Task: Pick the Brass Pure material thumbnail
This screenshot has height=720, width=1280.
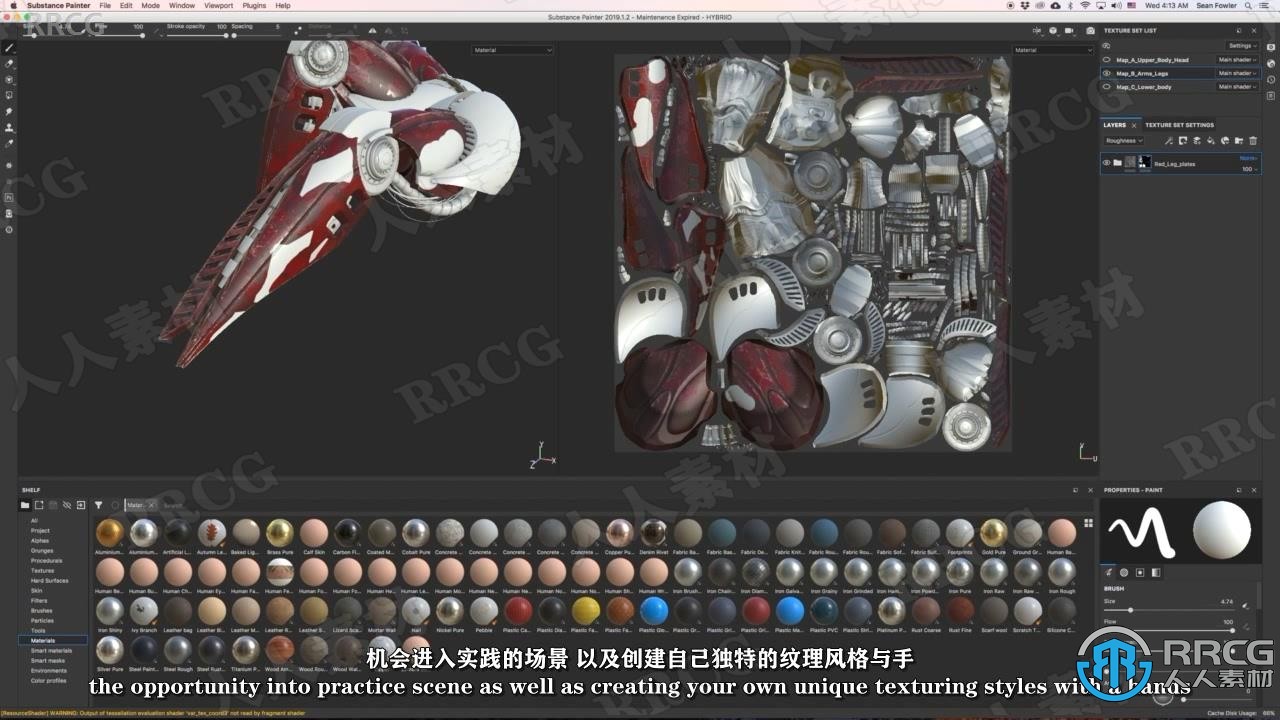Action: pos(280,533)
